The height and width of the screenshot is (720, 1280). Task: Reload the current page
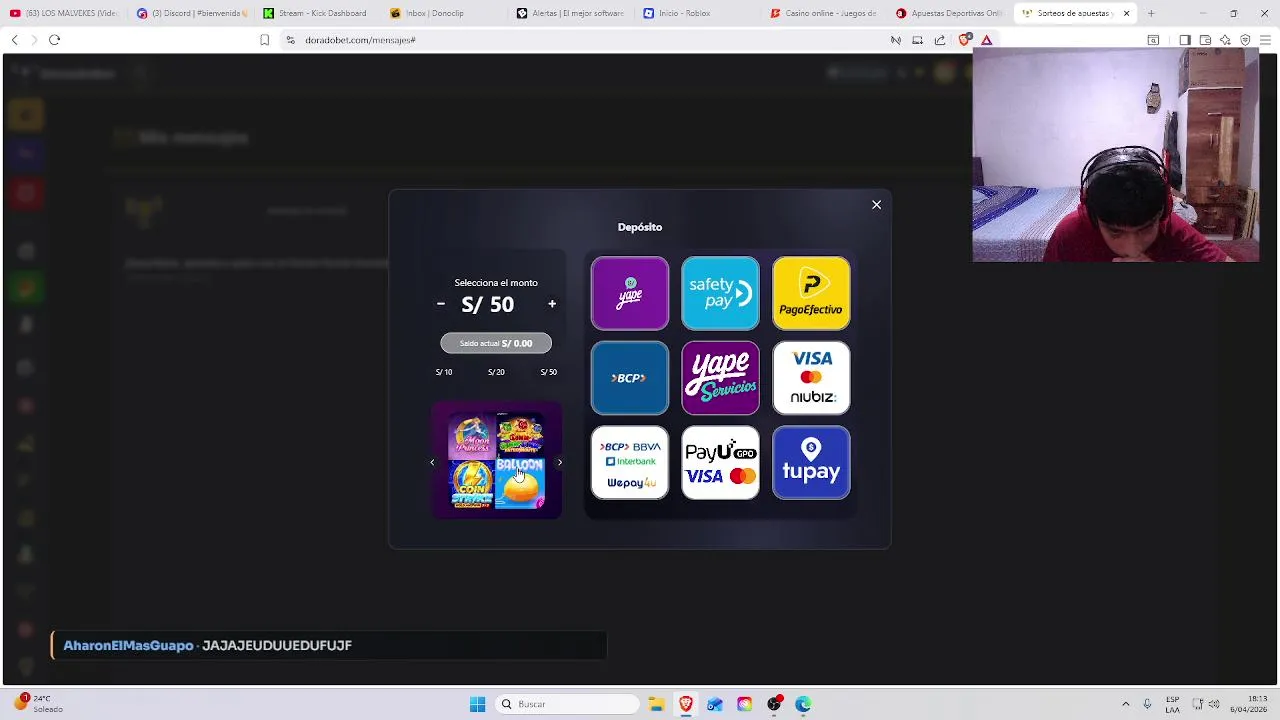tap(54, 40)
